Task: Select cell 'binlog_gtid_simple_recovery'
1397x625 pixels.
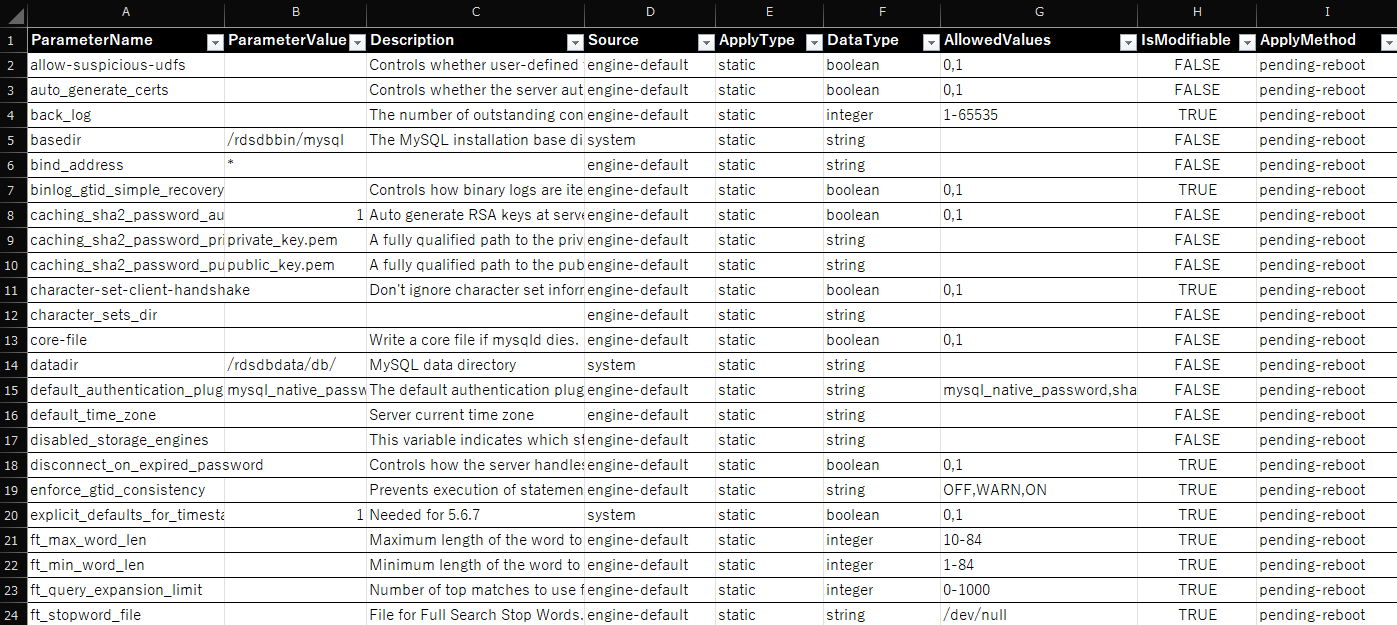Action: pos(125,190)
